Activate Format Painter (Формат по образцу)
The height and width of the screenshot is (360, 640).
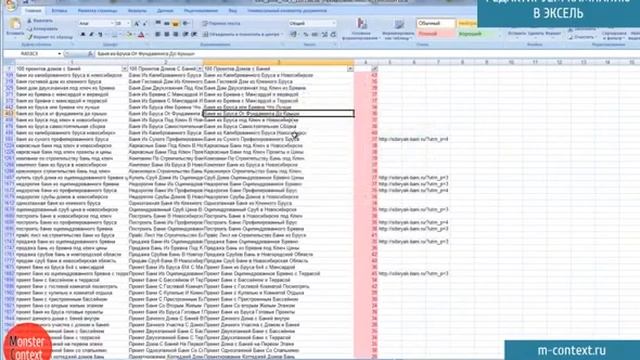click(49, 37)
